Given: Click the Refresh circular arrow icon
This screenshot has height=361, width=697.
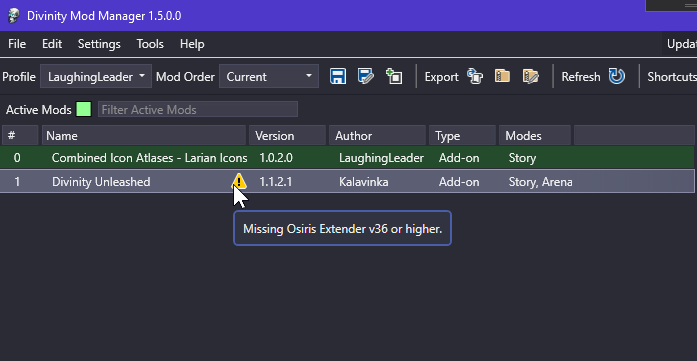Looking at the screenshot, I should 617,76.
